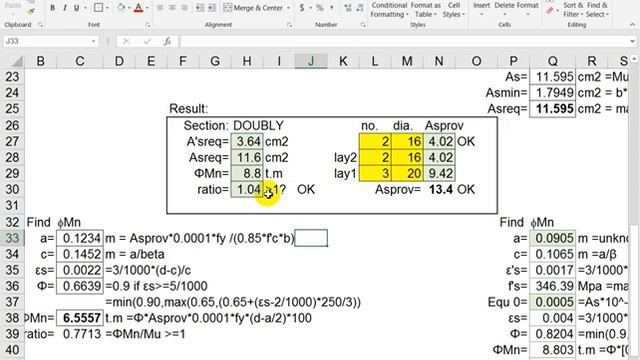Viewport: 640px width, 360px height.
Task: Apply cell borders with the Borders icon
Action: 98,8
